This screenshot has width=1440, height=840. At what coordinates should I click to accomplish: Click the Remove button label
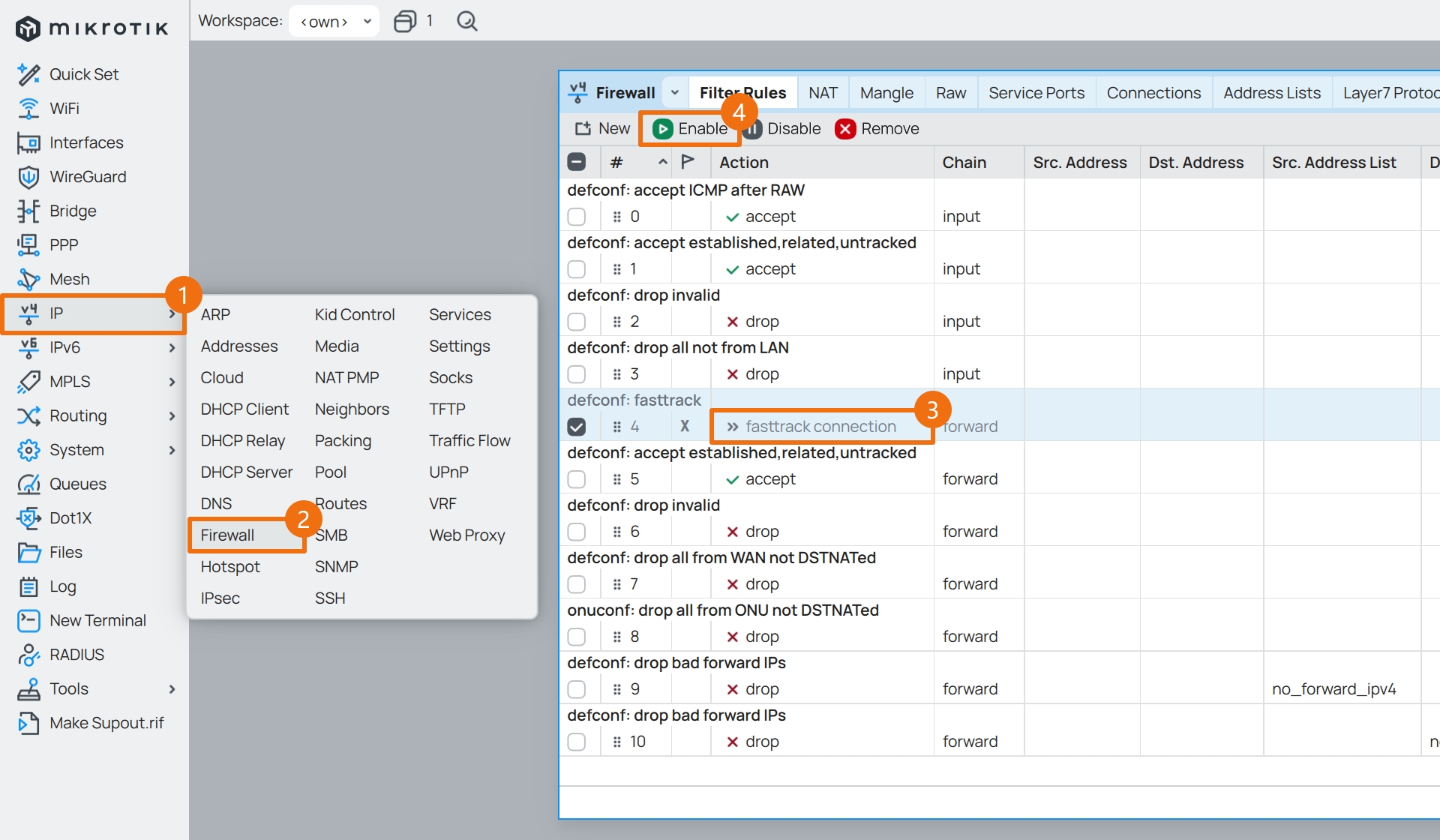pyautogui.click(x=890, y=129)
